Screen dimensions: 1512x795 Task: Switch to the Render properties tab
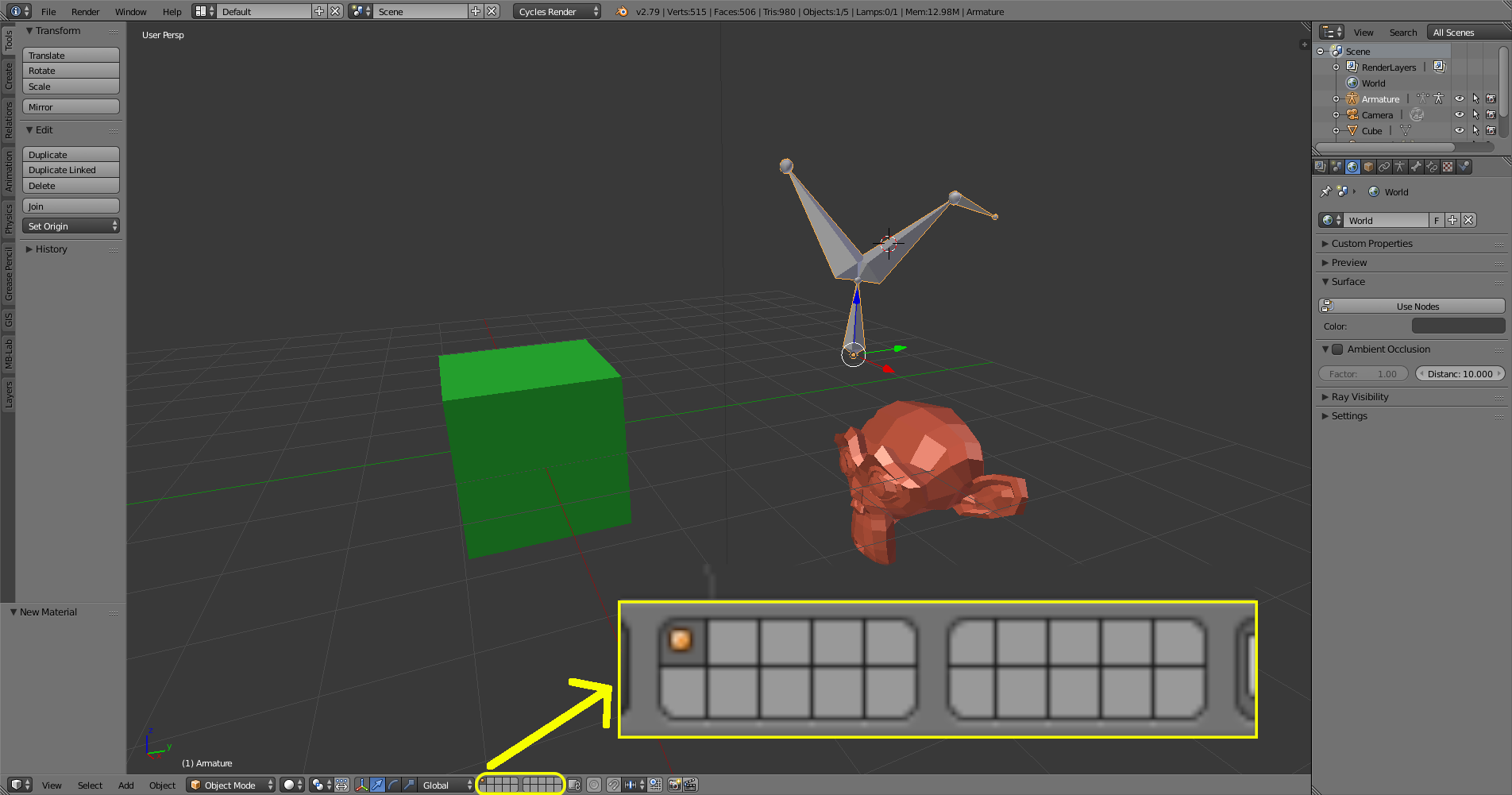[x=1320, y=167]
